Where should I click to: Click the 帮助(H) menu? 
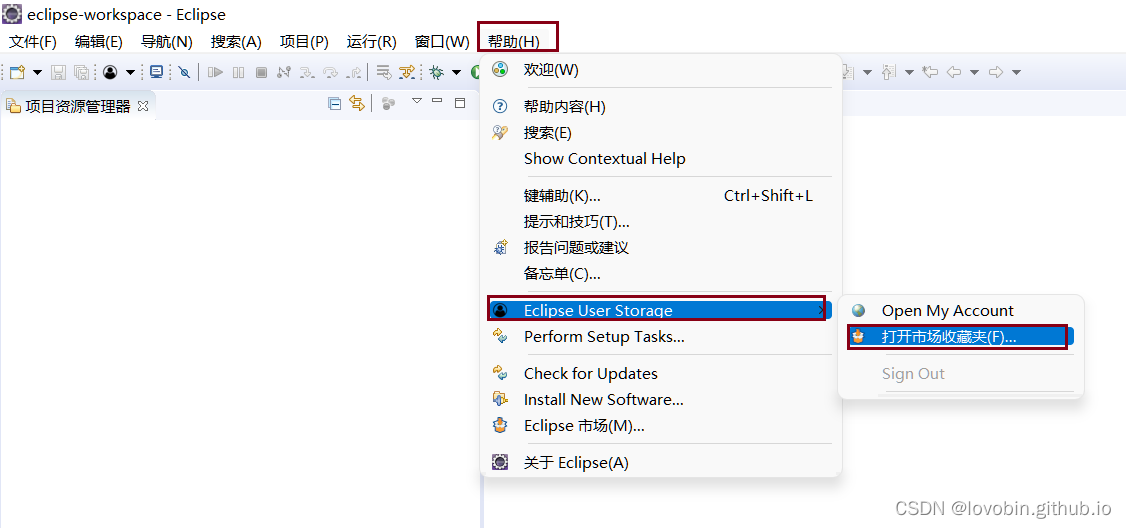tap(513, 41)
